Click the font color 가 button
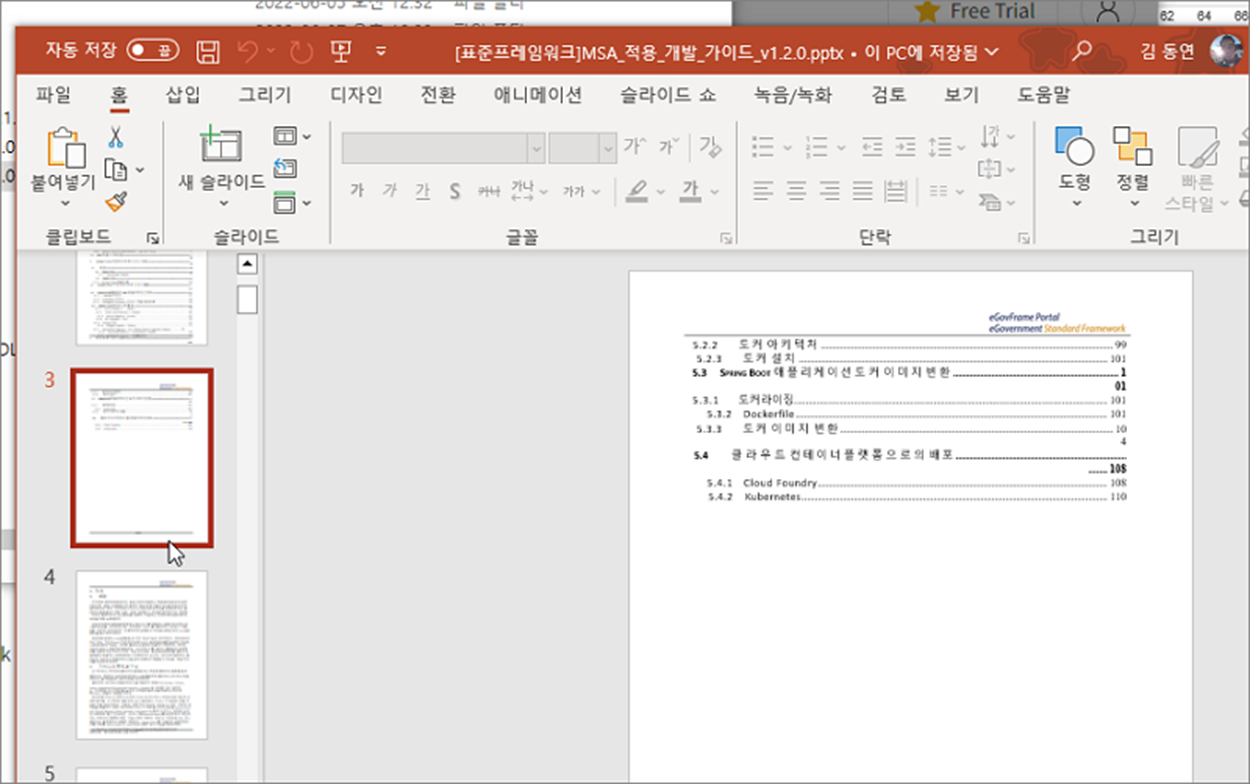Screen dimensions: 1250x784 point(690,190)
